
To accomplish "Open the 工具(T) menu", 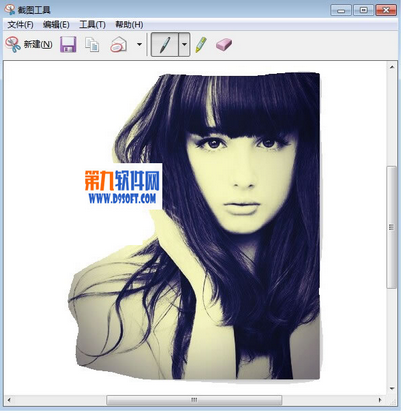I will pos(92,25).
